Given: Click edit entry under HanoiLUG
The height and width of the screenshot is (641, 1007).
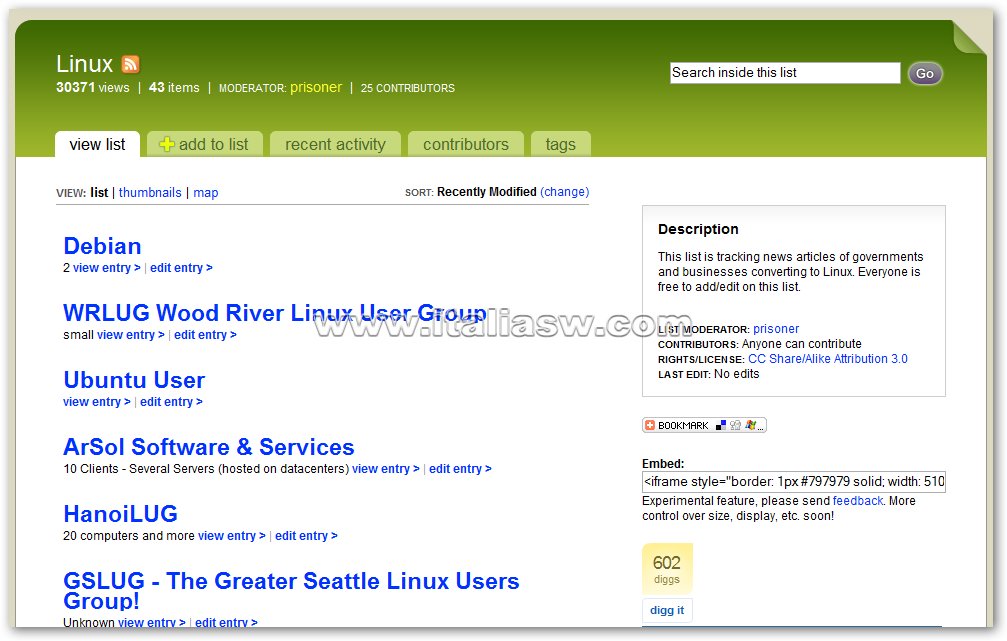Looking at the screenshot, I should pos(306,536).
